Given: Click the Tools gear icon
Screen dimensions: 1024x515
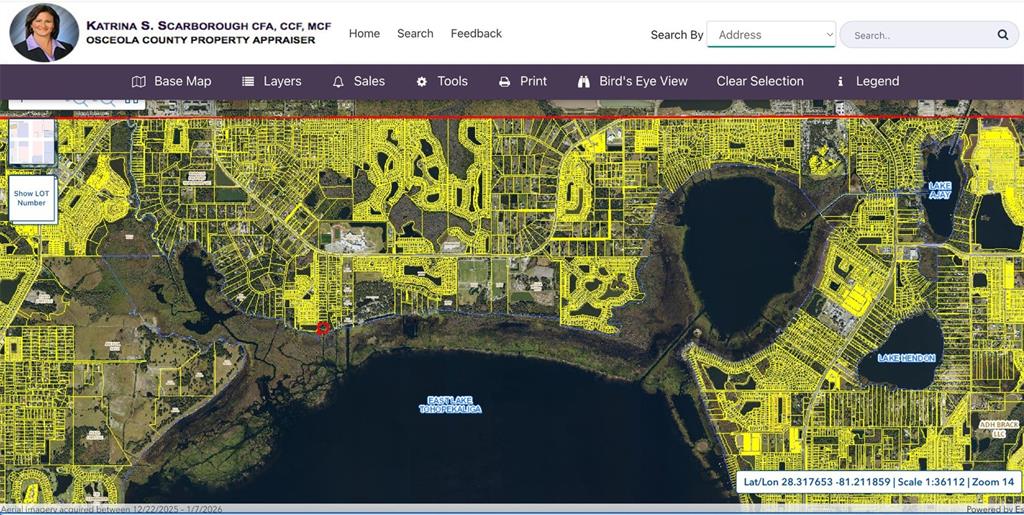Looking at the screenshot, I should point(422,82).
